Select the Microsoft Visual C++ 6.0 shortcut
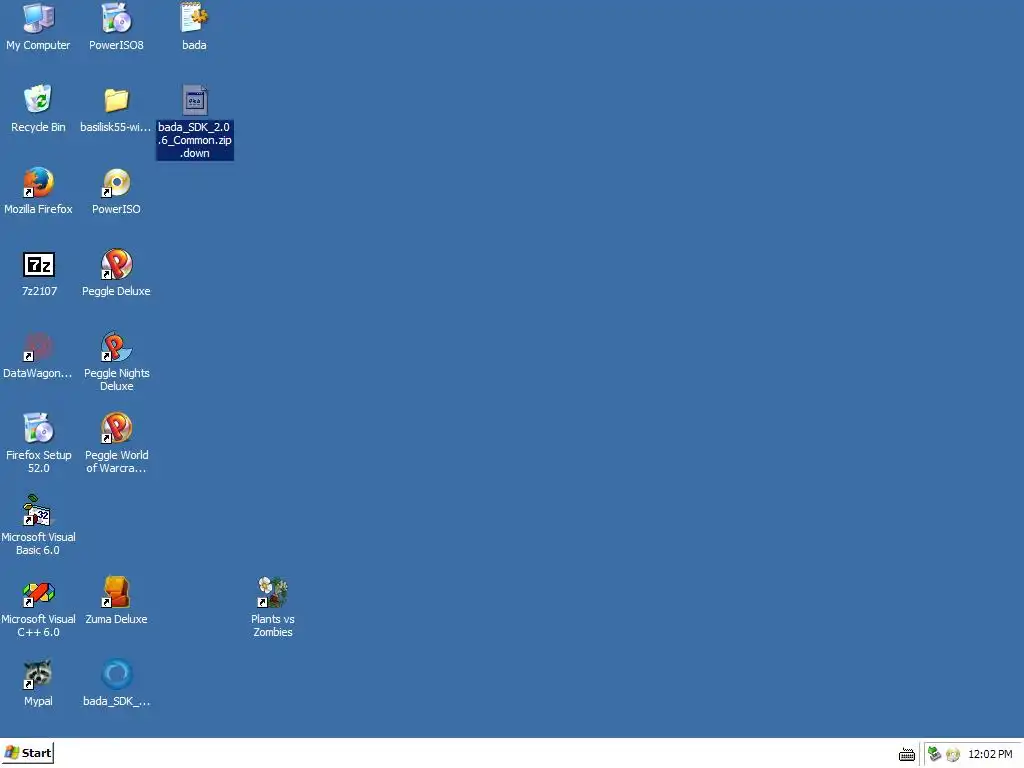This screenshot has width=1024, height=768. pos(39,592)
